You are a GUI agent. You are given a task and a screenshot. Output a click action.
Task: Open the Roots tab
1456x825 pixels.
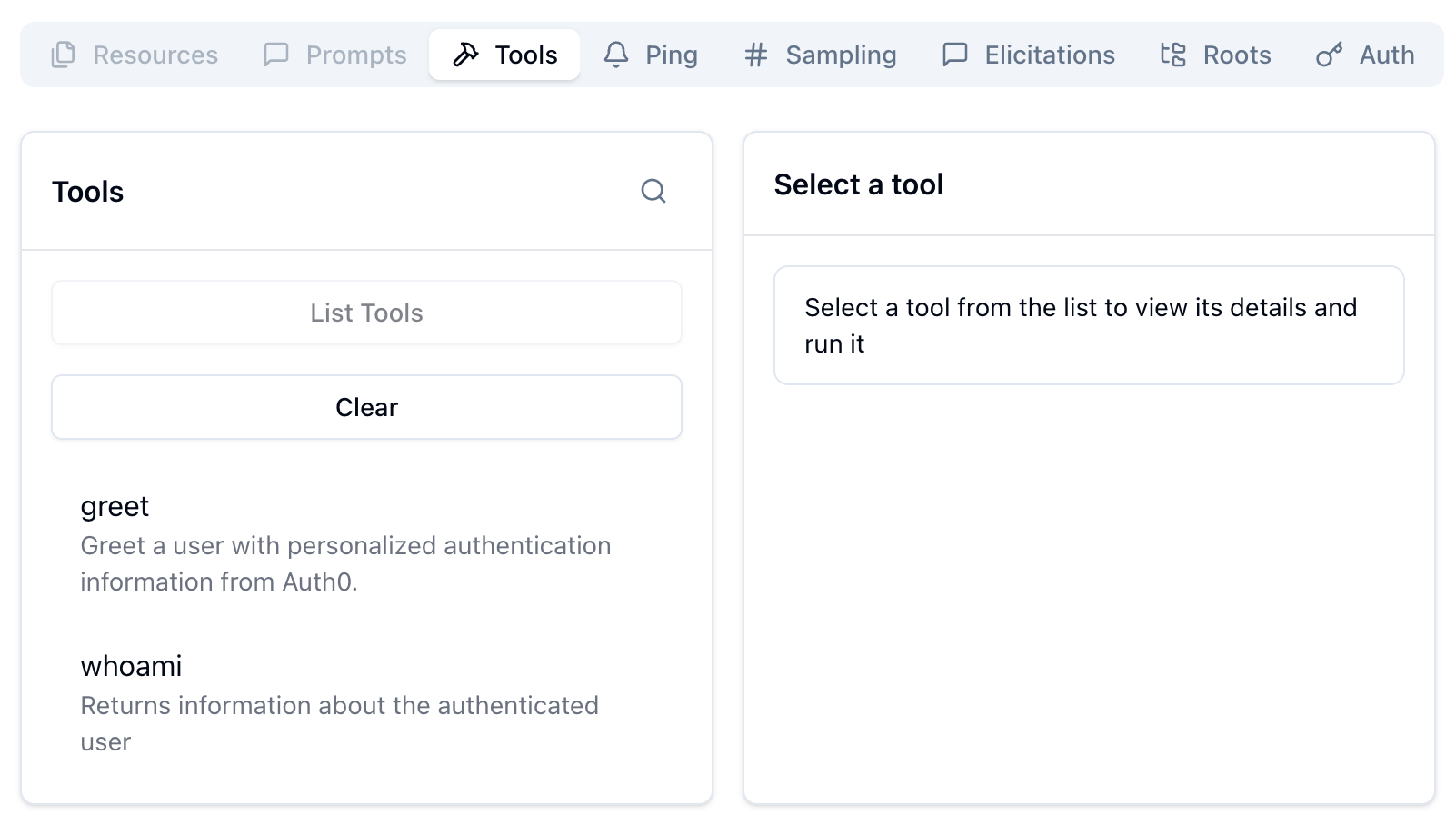point(1216,55)
